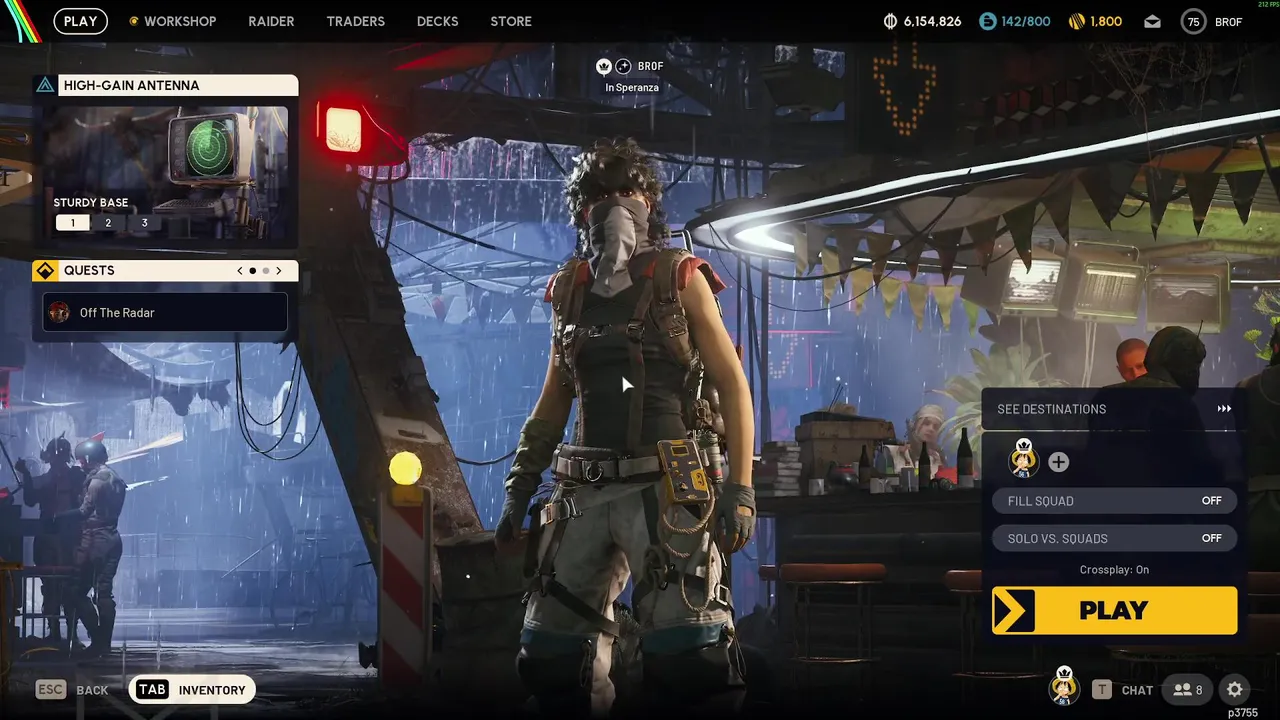Click the crown icon above the character

604,66
